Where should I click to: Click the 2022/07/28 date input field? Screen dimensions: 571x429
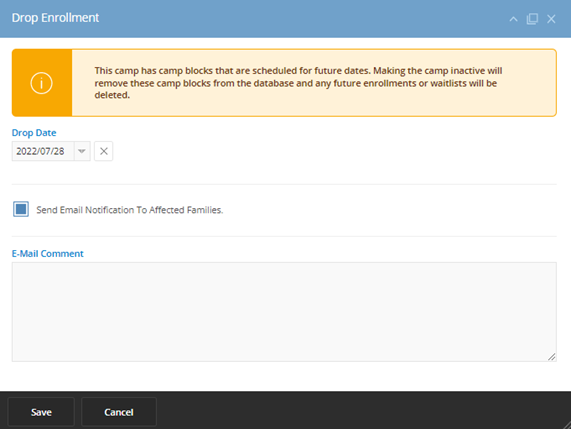pyautogui.click(x=43, y=151)
